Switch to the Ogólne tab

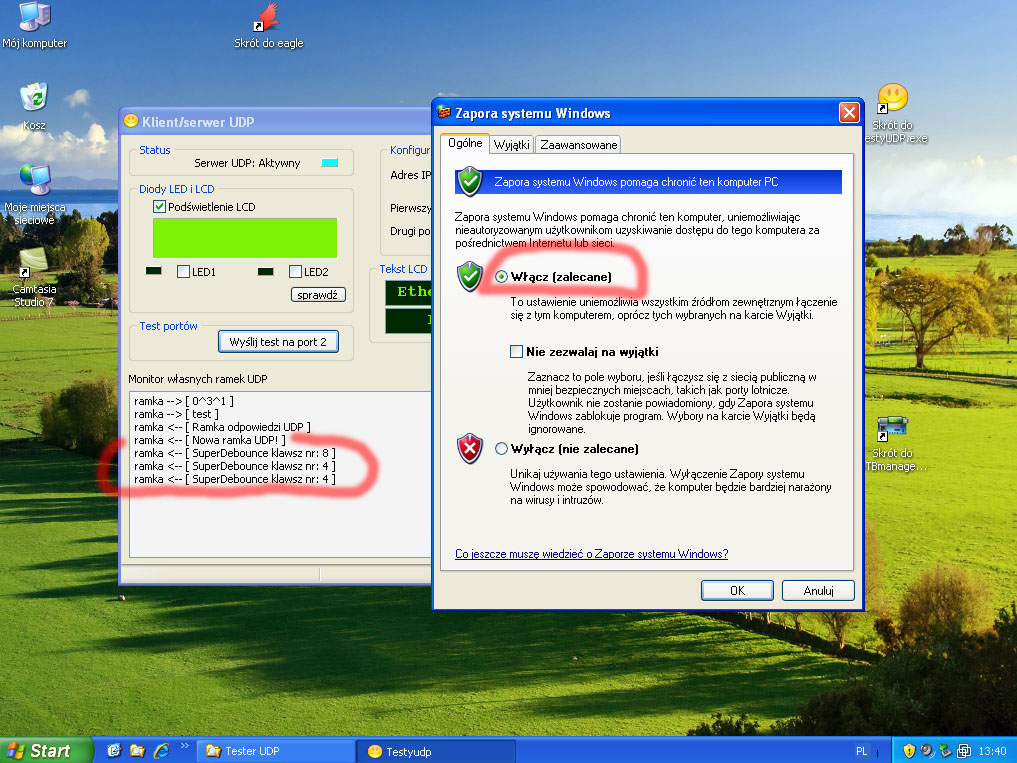click(465, 143)
